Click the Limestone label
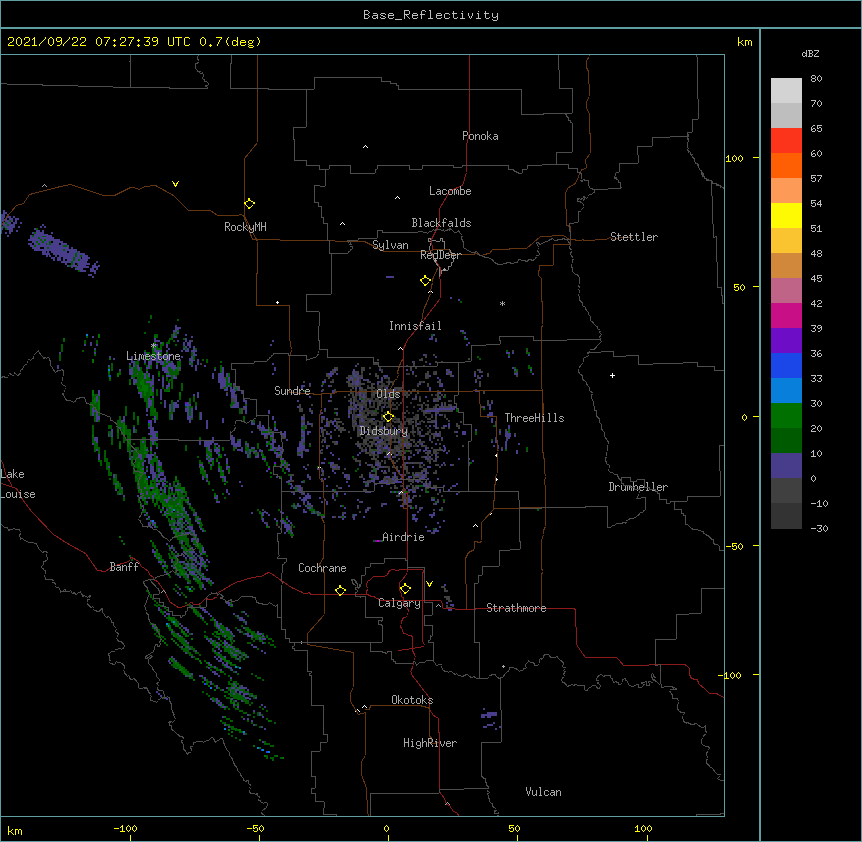This screenshot has width=862, height=842. click(x=153, y=356)
